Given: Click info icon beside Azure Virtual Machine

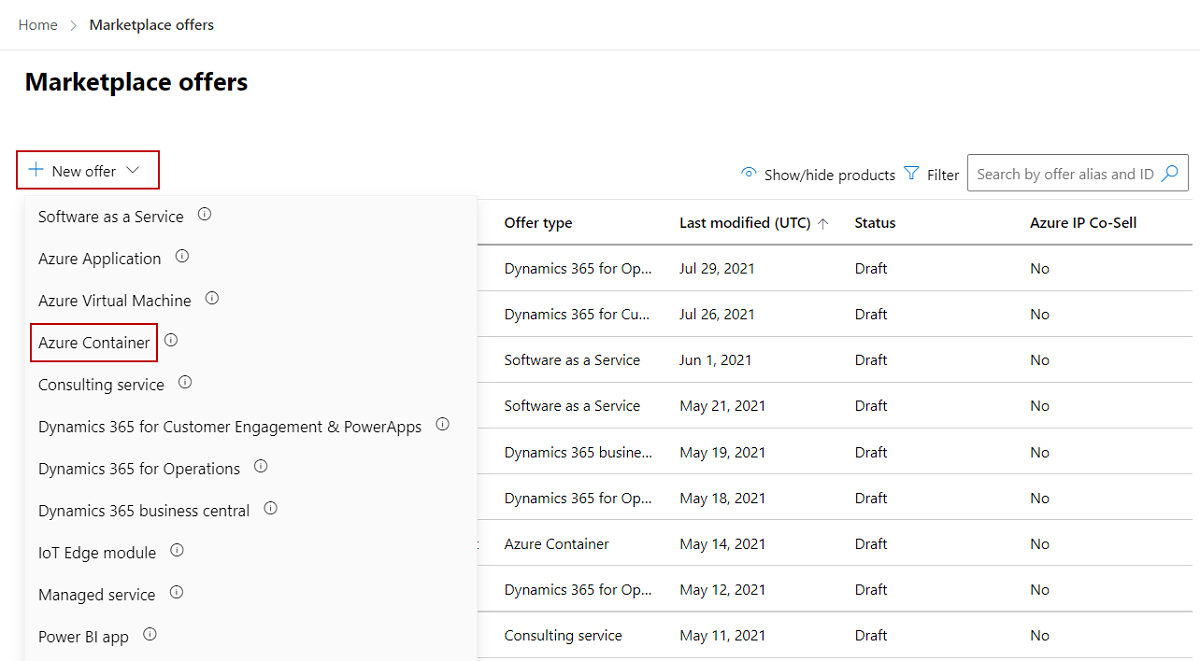Looking at the screenshot, I should coord(212,298).
